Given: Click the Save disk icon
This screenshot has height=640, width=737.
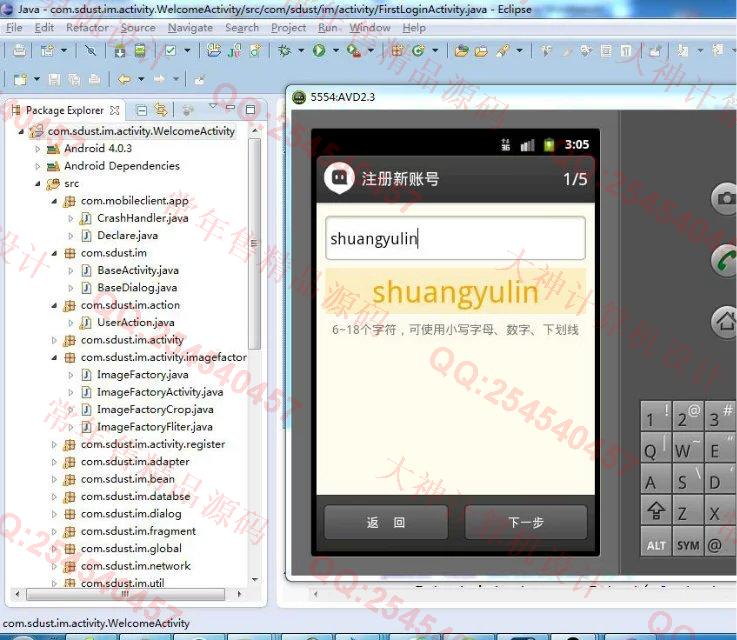Looking at the screenshot, I should click(54, 79).
